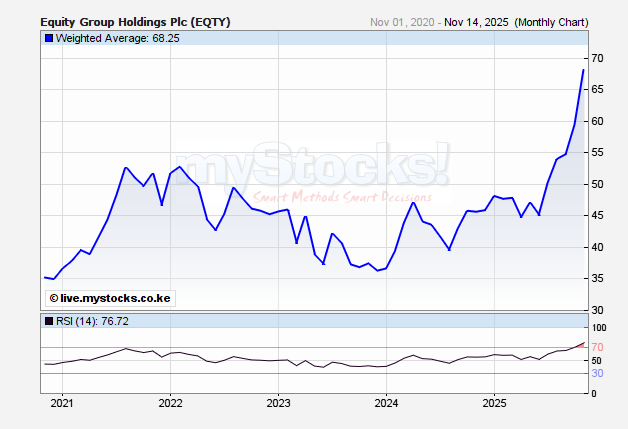Select the 2023 time axis label
628x429 pixels.
pyautogui.click(x=278, y=403)
